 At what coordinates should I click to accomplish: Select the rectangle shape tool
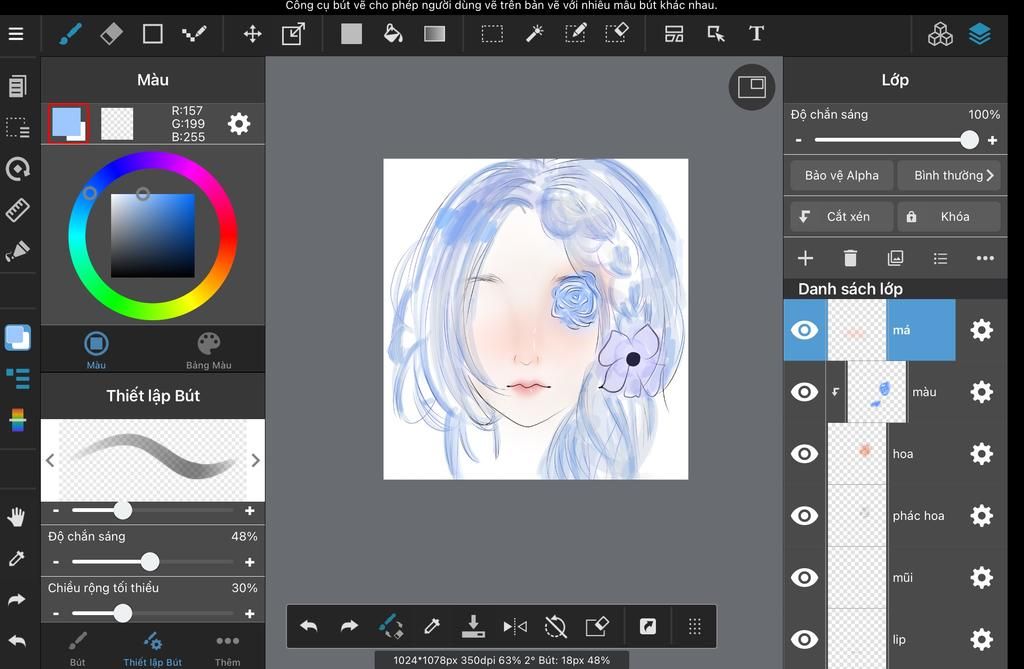pyautogui.click(x=152, y=34)
